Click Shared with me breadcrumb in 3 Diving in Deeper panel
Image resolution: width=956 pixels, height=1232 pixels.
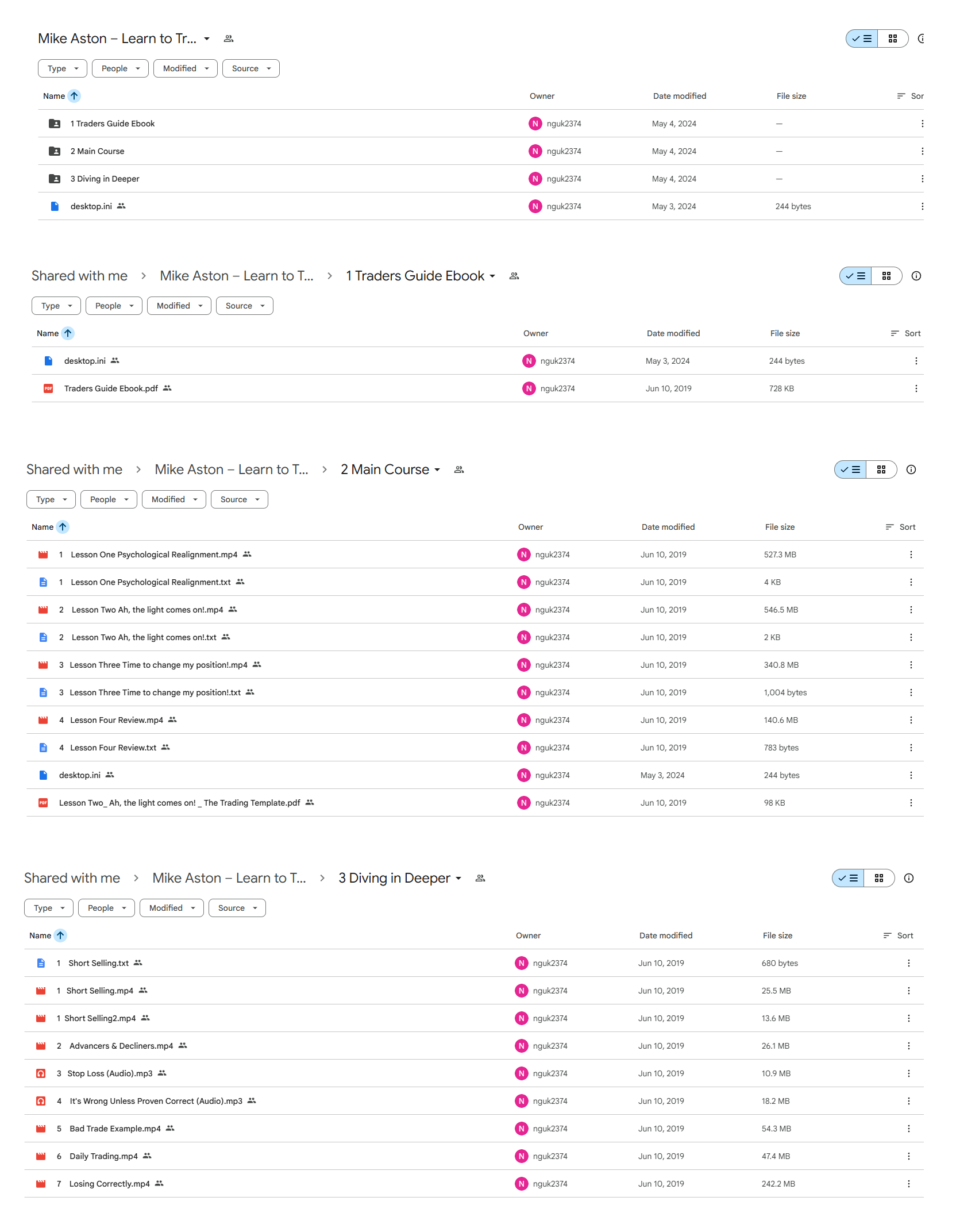72,878
